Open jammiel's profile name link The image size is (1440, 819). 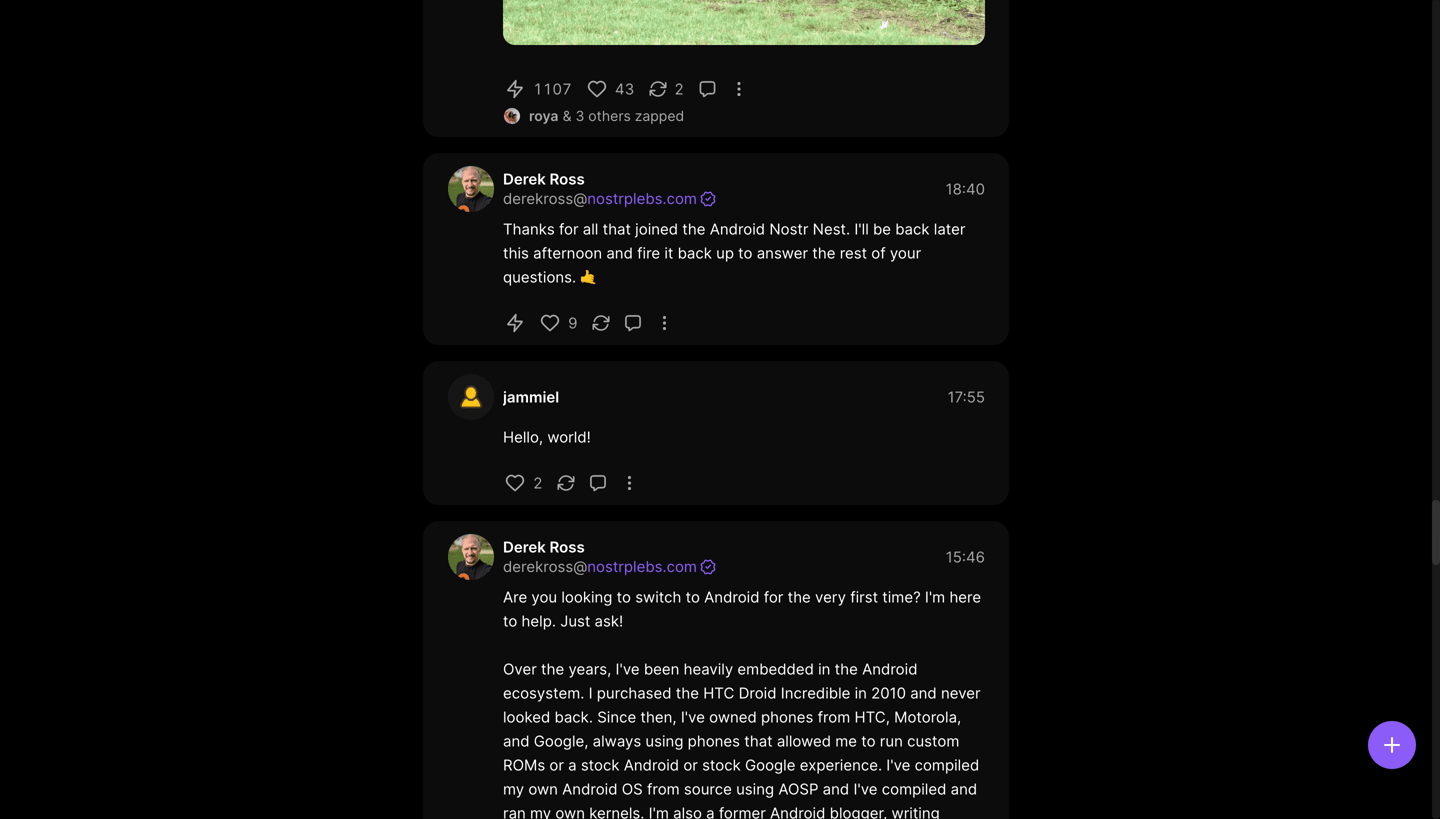click(530, 397)
